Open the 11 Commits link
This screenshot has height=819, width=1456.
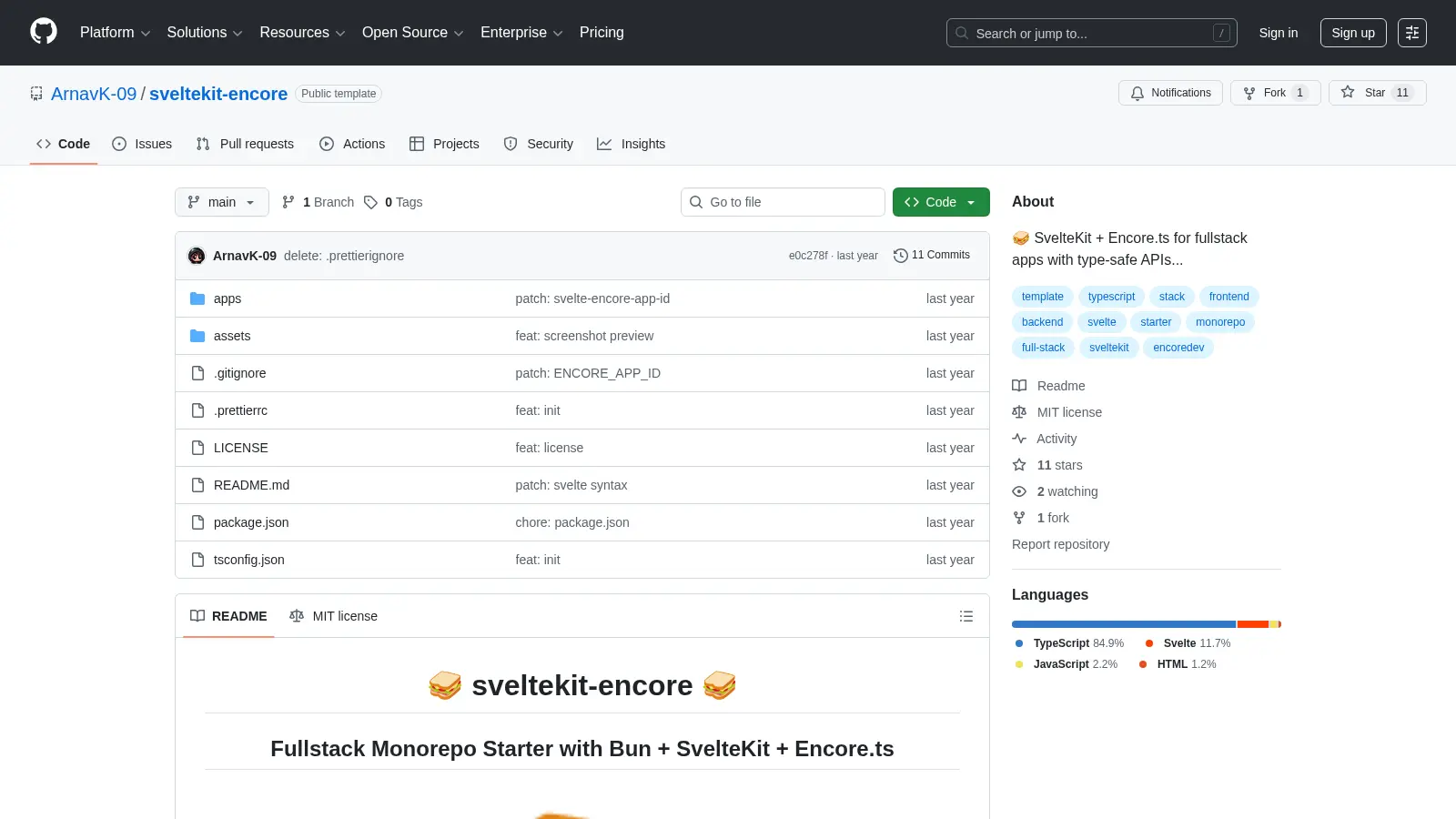pos(932,256)
